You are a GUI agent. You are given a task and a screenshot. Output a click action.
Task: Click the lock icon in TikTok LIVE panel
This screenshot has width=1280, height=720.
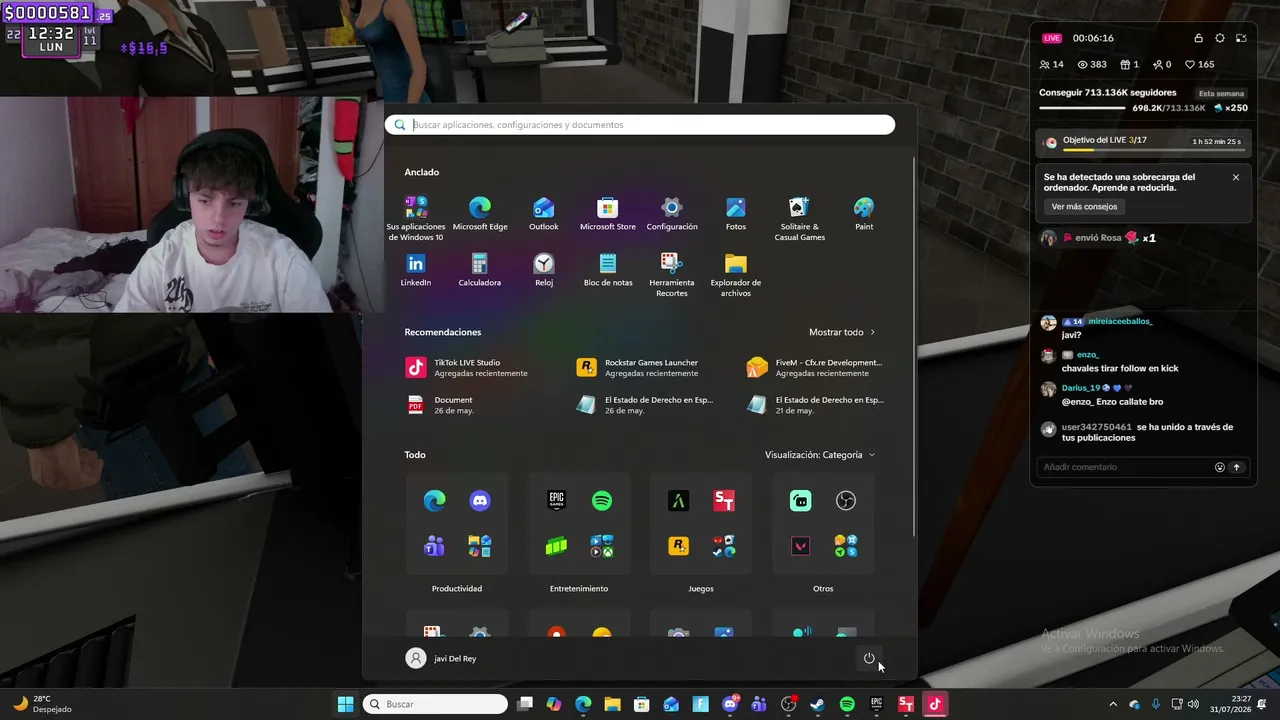pos(1198,38)
